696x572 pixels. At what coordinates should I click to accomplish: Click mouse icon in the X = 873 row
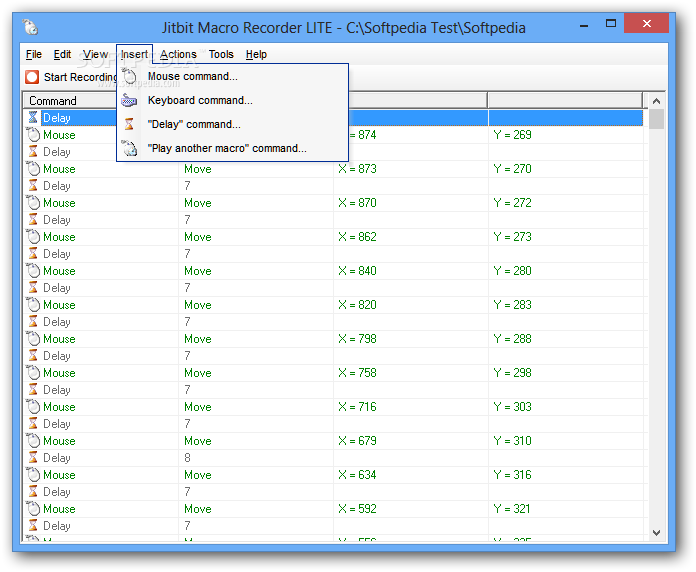tap(33, 169)
